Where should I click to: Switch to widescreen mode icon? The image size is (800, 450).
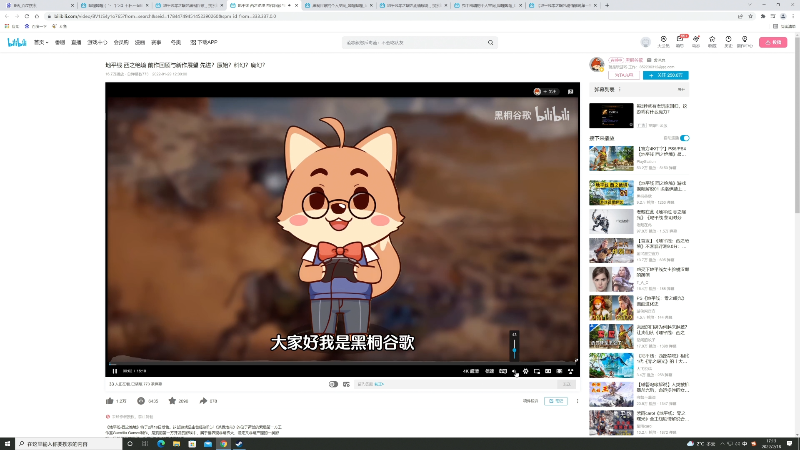[548, 371]
